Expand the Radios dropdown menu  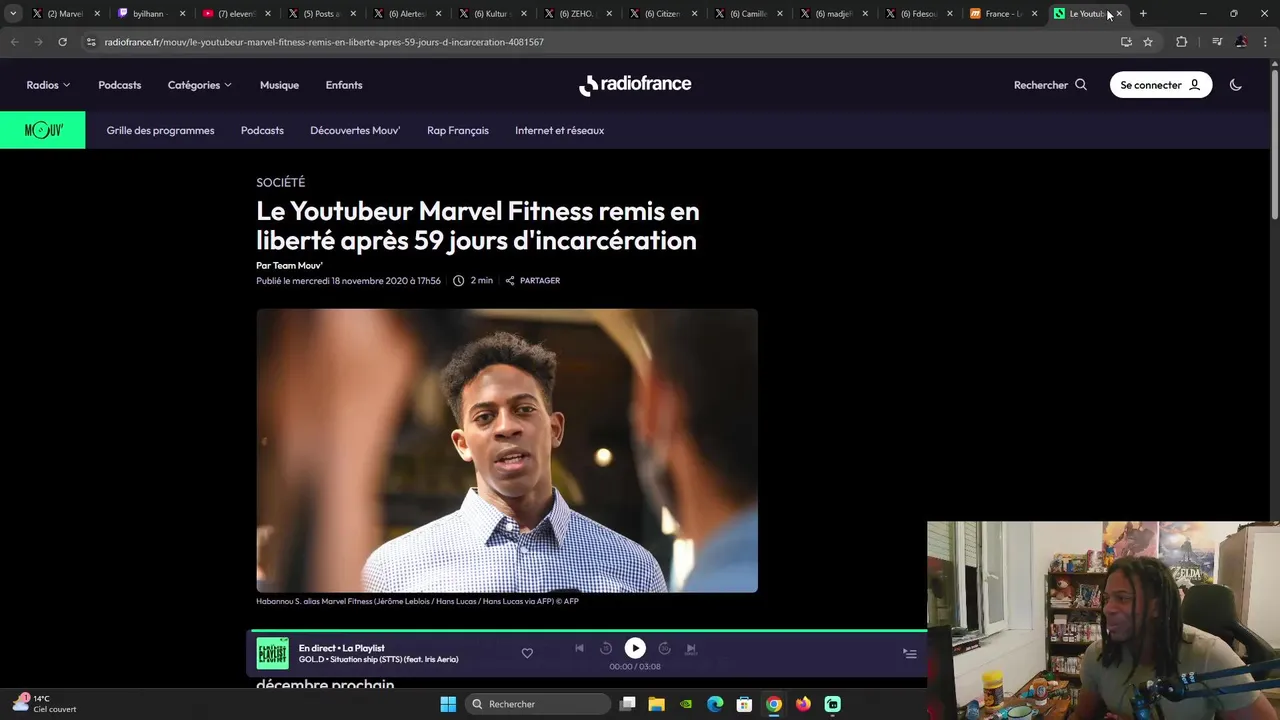click(48, 85)
